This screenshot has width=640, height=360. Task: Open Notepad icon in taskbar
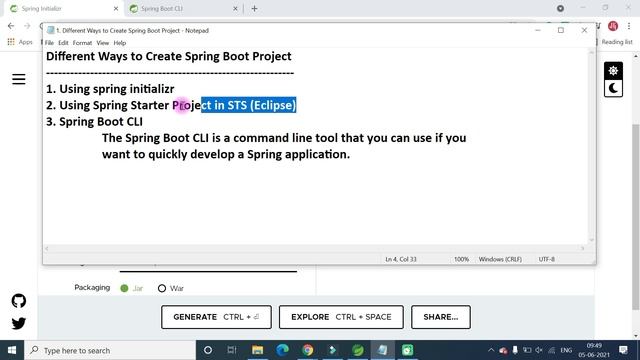coord(382,350)
